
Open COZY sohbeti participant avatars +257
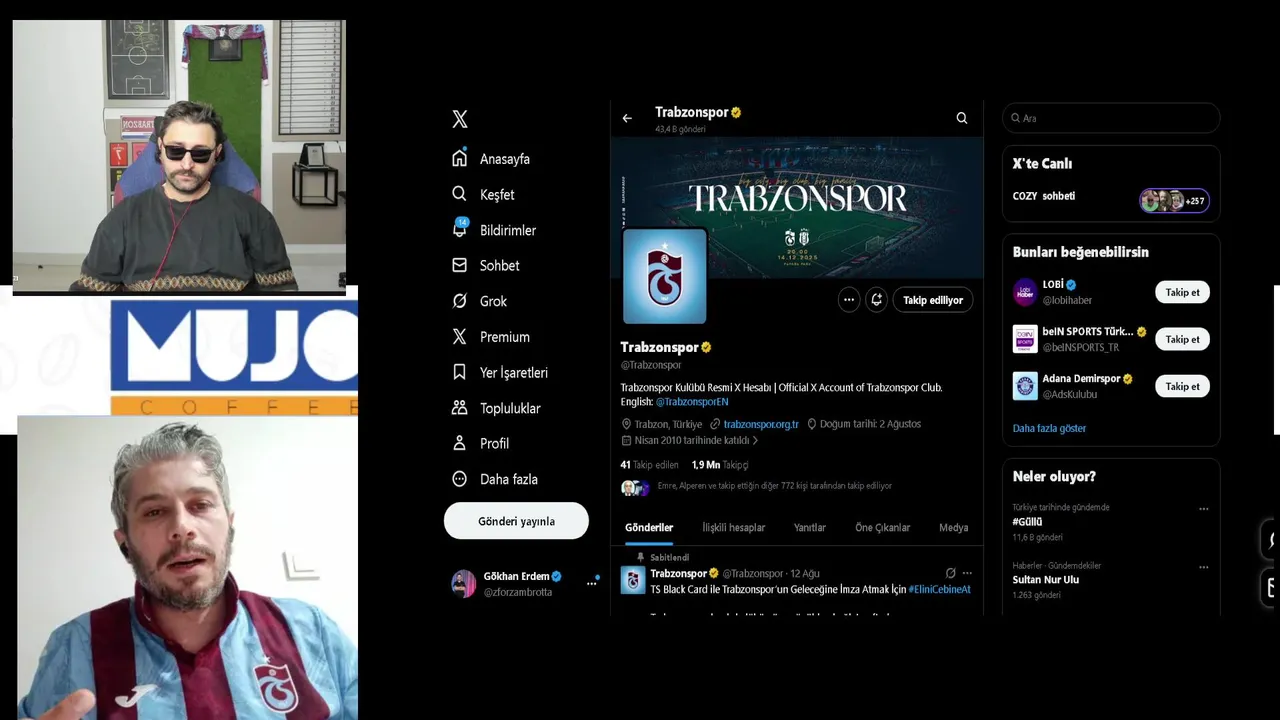click(1174, 201)
